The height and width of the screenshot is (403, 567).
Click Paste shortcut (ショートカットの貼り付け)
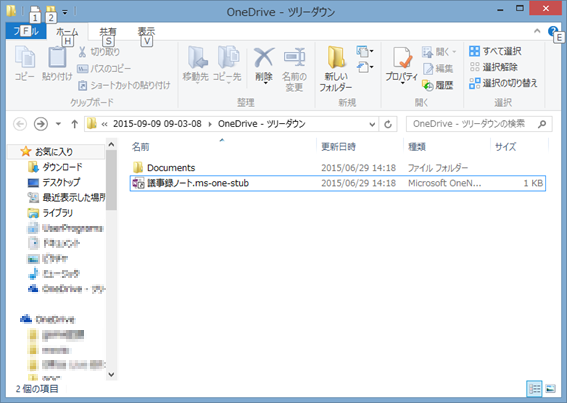(124, 85)
